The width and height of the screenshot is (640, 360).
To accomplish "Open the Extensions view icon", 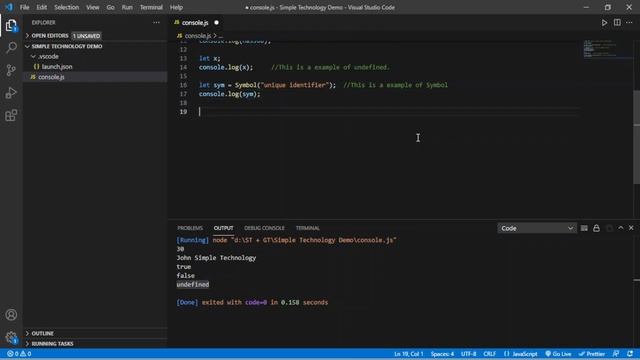I will [x=11, y=116].
